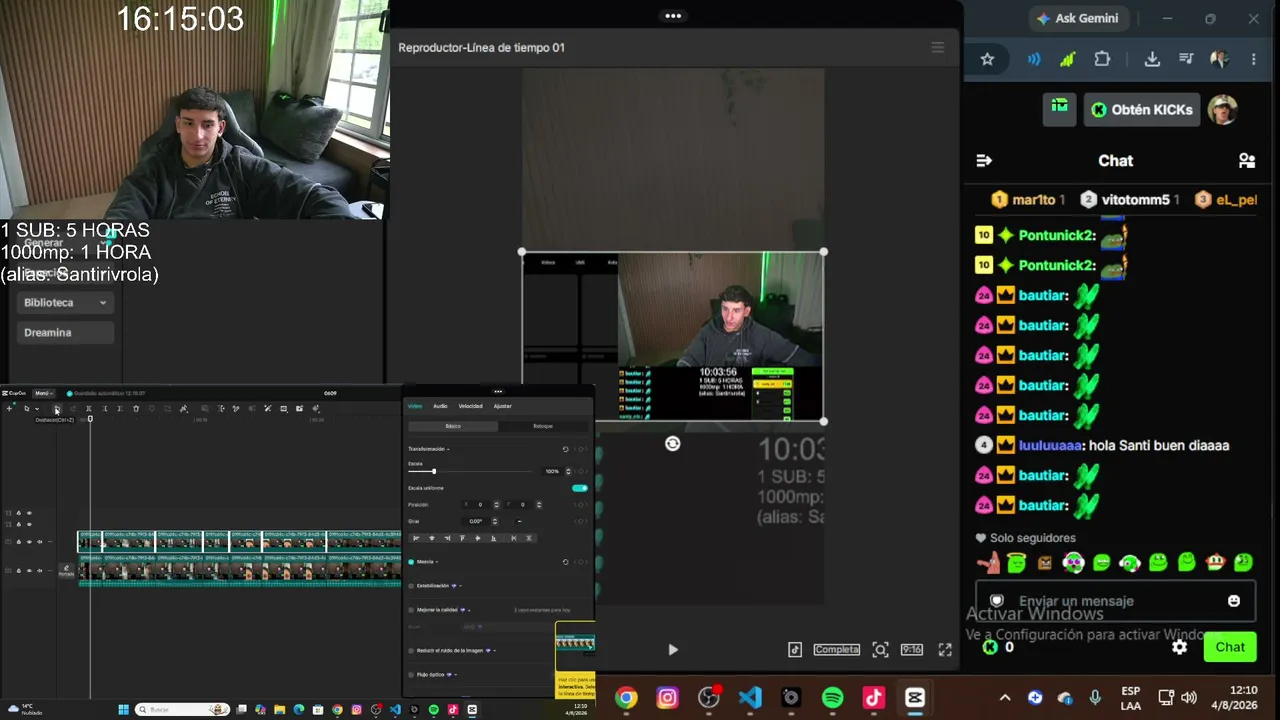Change the 9:16 aspect ratio setting
Viewport: 1280px width, 720px height.
[x=912, y=649]
